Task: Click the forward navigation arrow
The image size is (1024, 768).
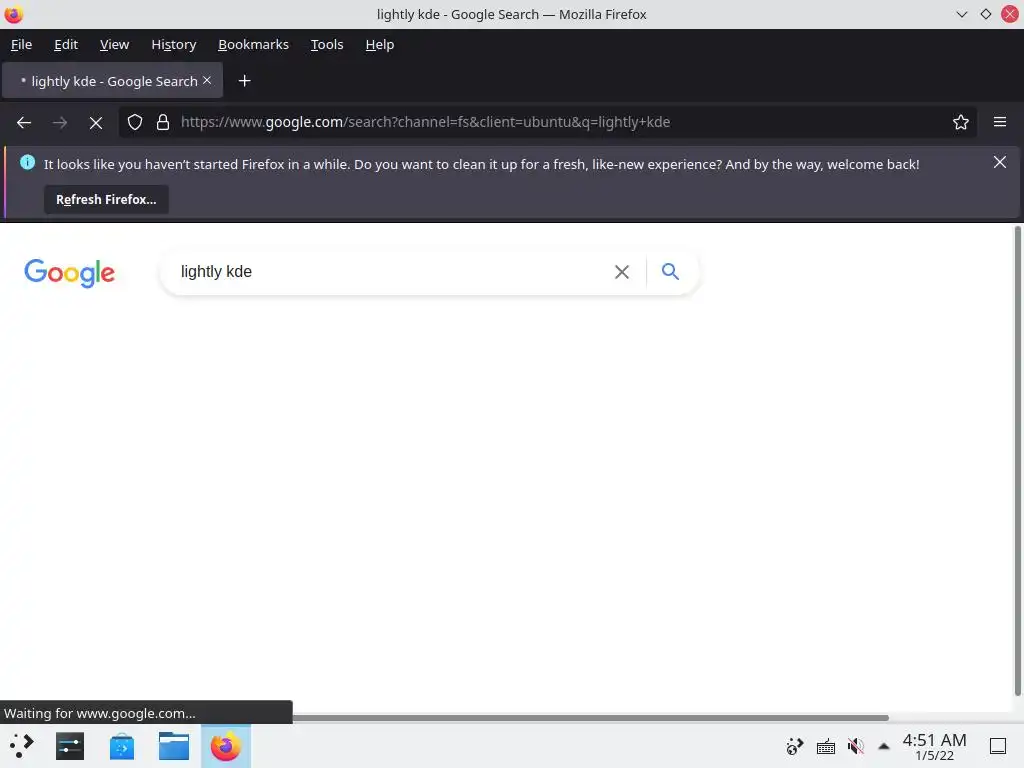Action: pyautogui.click(x=60, y=123)
